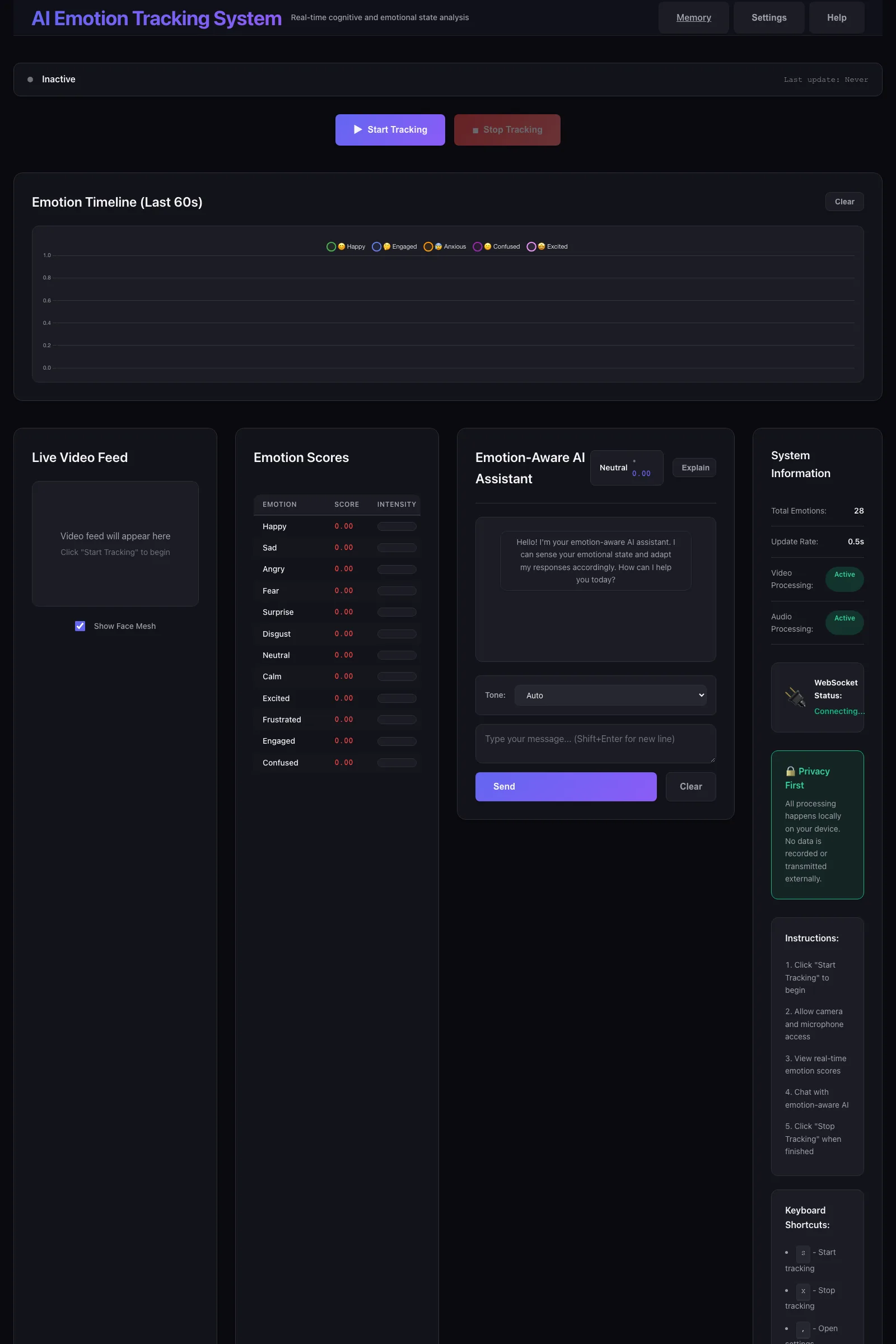Click the X keyboard shortcut key

point(803,1291)
